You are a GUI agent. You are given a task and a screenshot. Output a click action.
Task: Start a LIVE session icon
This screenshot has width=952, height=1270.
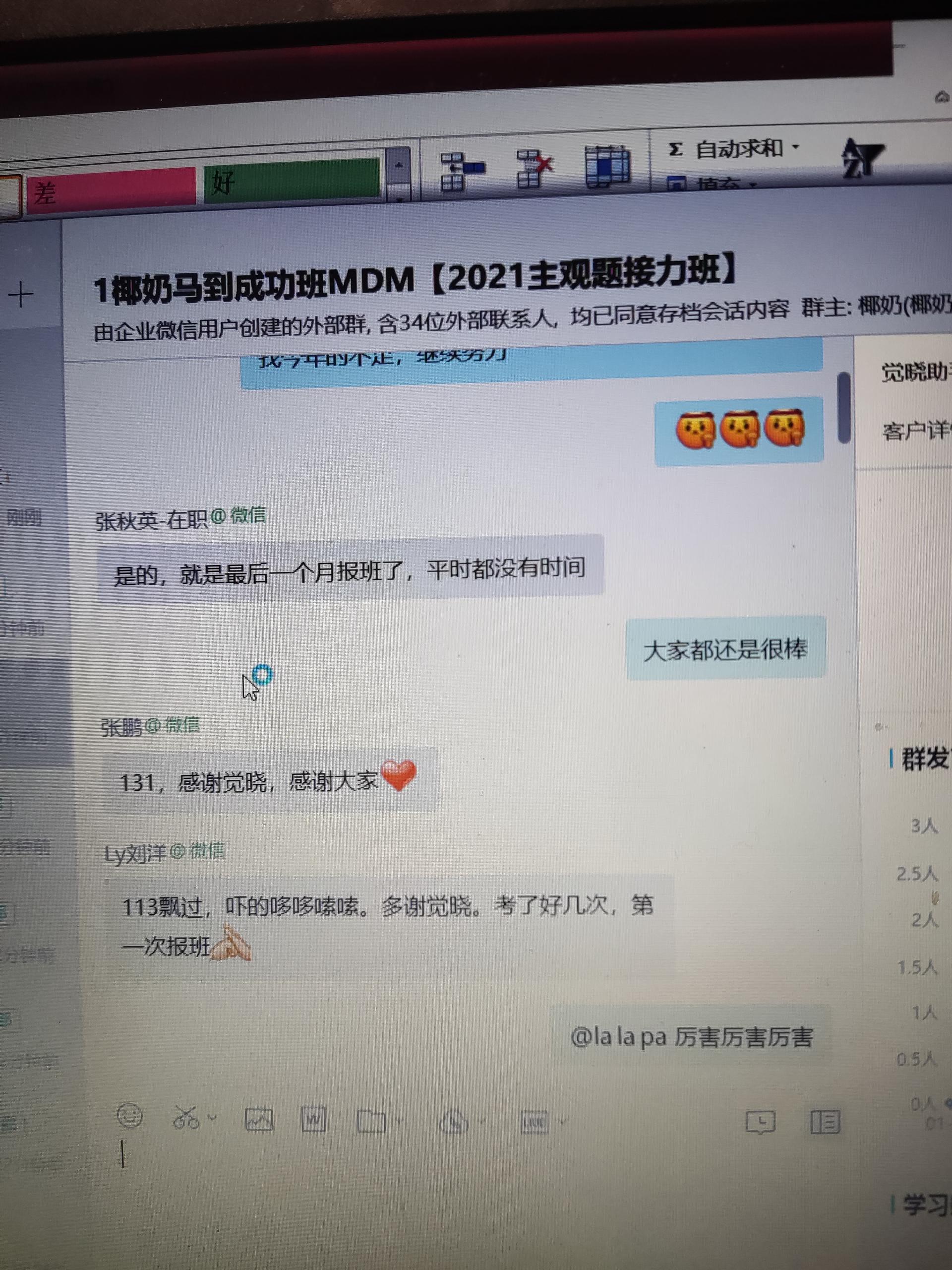[534, 1122]
